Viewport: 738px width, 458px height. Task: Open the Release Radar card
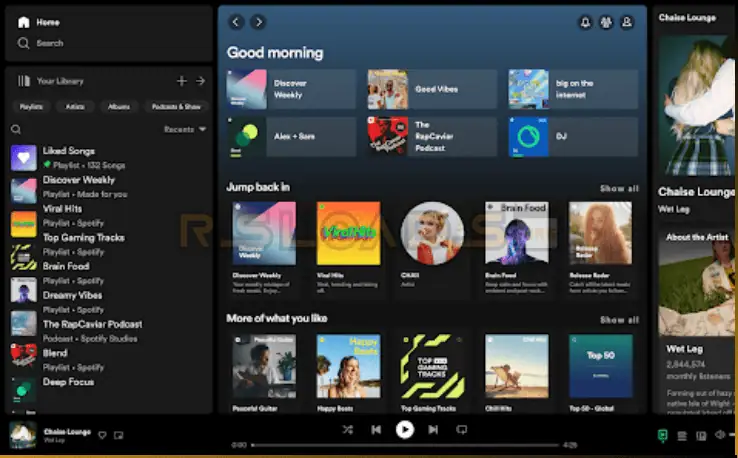point(601,248)
